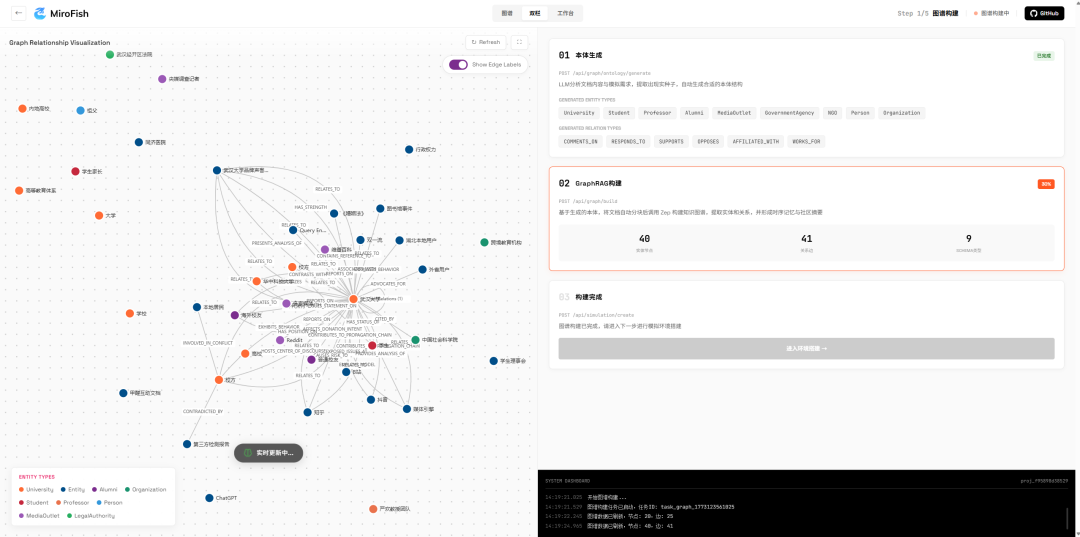Refresh the graph visualization
Screen dimensions: 1080x537
click(485, 42)
